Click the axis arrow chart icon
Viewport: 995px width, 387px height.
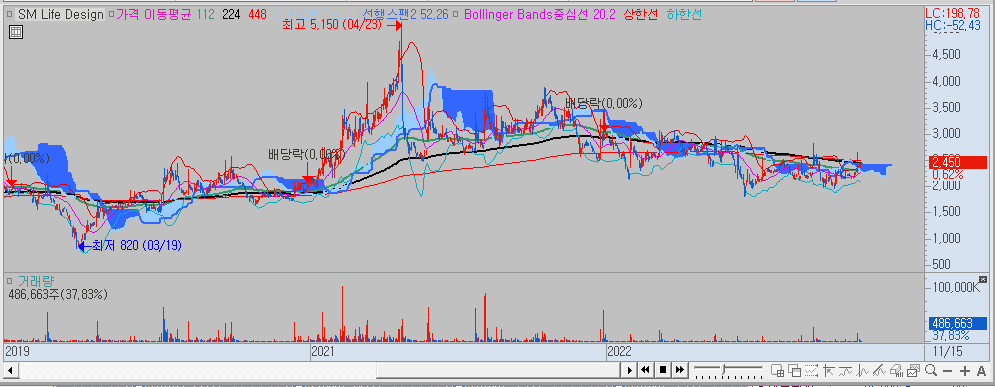click(829, 370)
